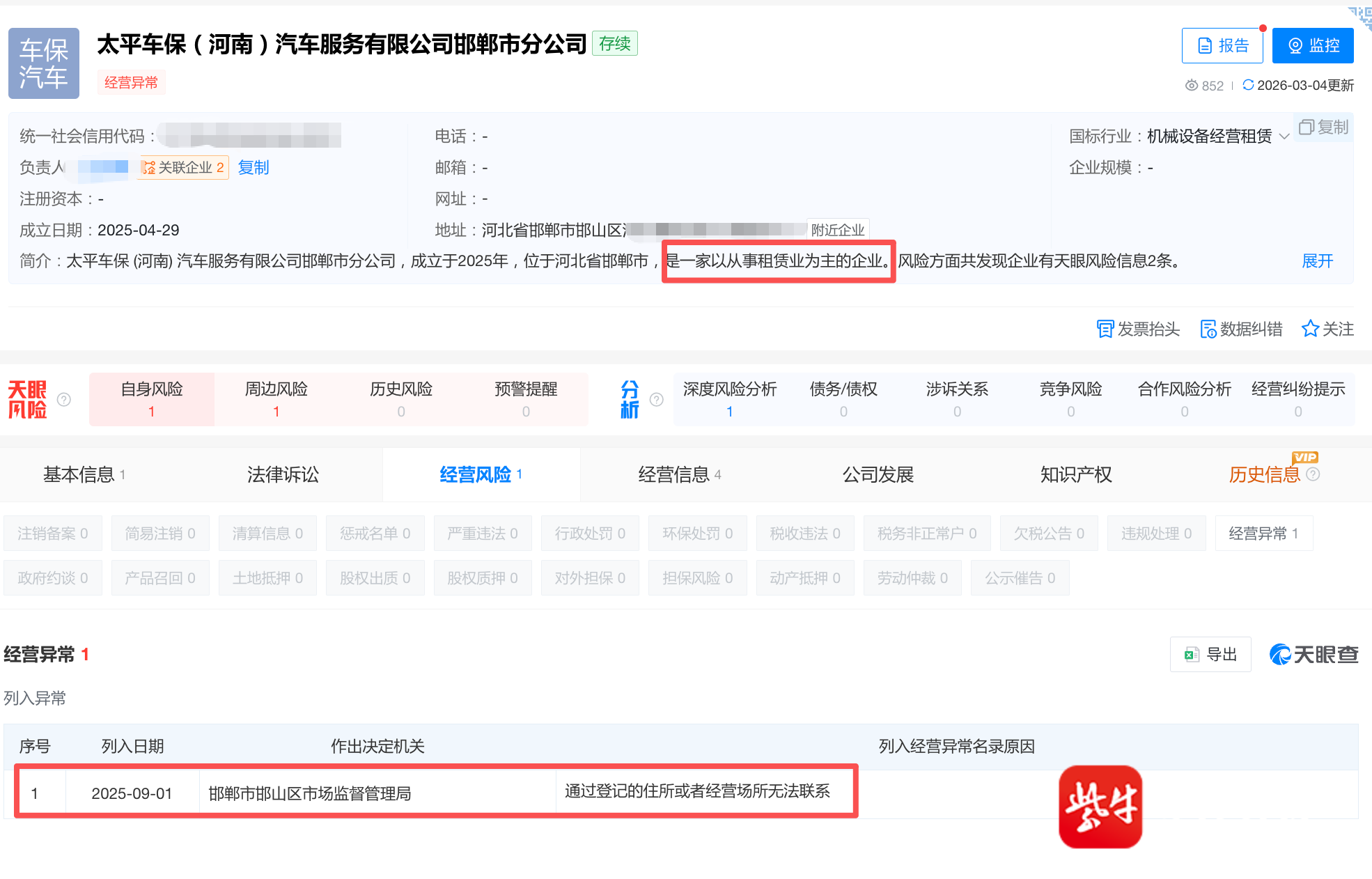Open 关联企业 2 related companies tag
Screen dimensions: 1372x879
pyautogui.click(x=183, y=168)
